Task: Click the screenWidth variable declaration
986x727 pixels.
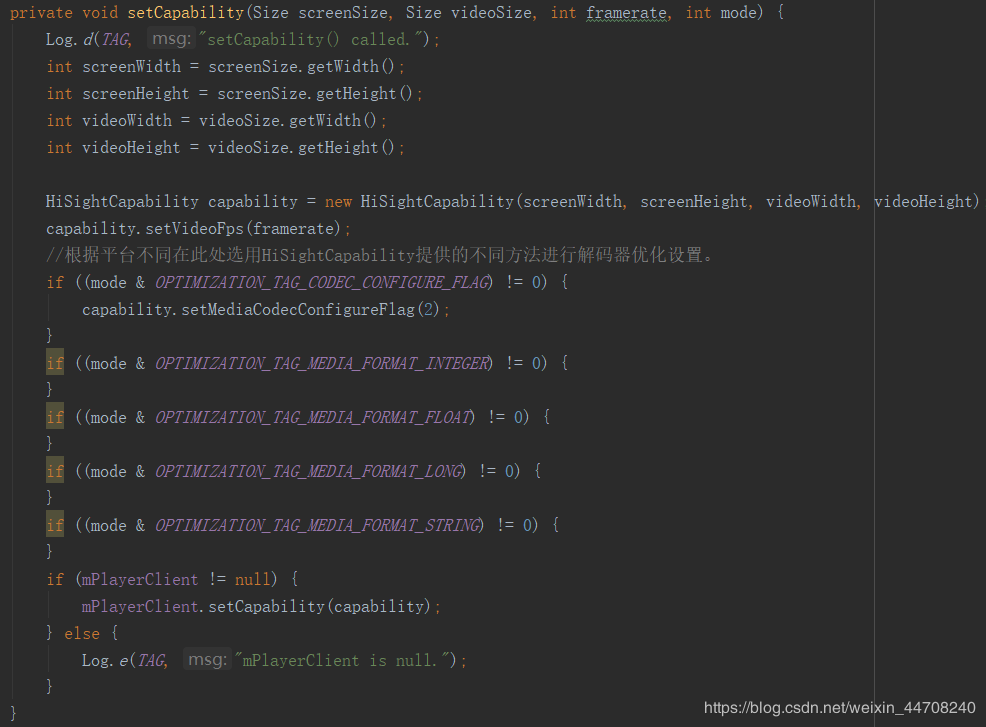Action: point(131,67)
